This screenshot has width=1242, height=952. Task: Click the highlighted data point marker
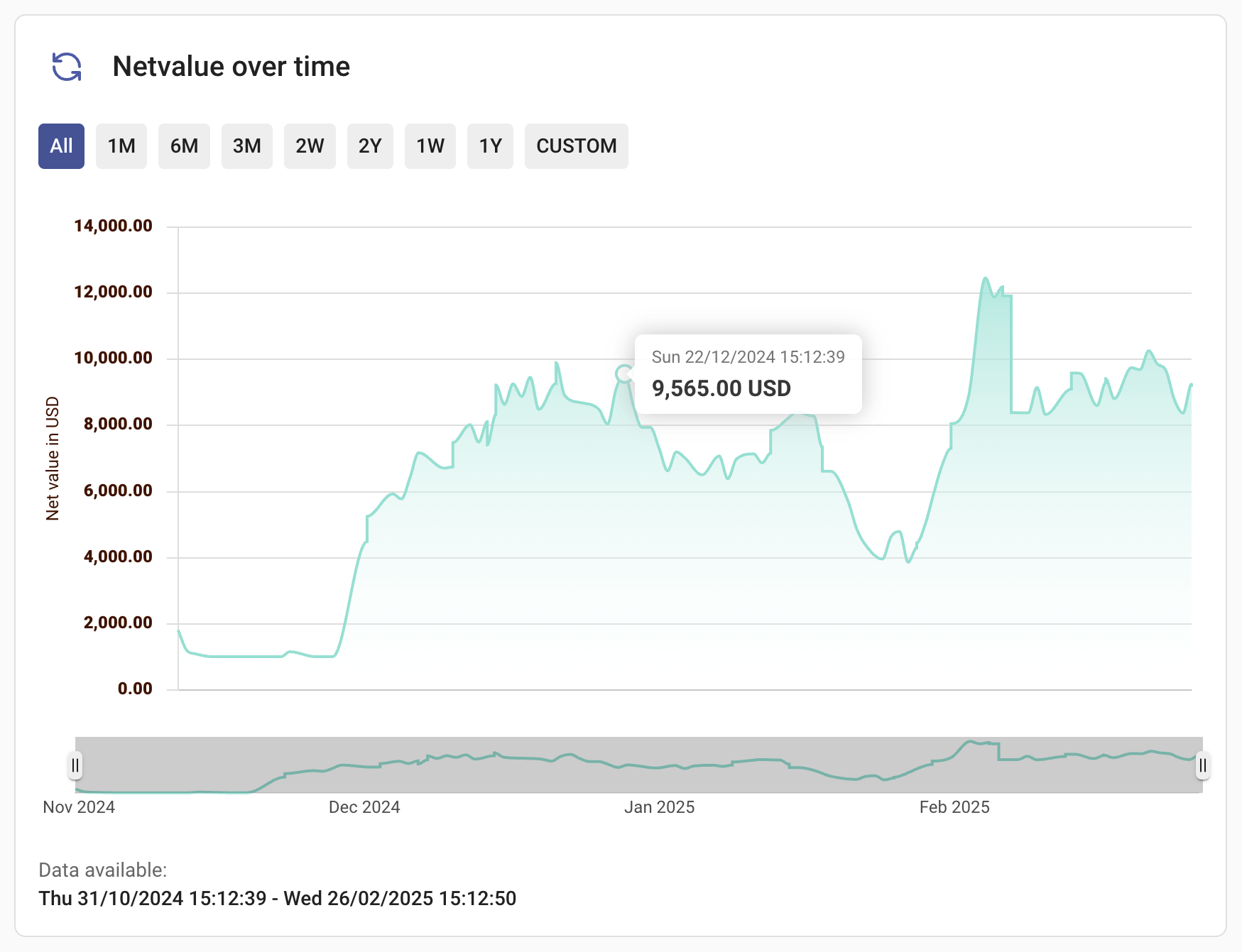(x=623, y=373)
